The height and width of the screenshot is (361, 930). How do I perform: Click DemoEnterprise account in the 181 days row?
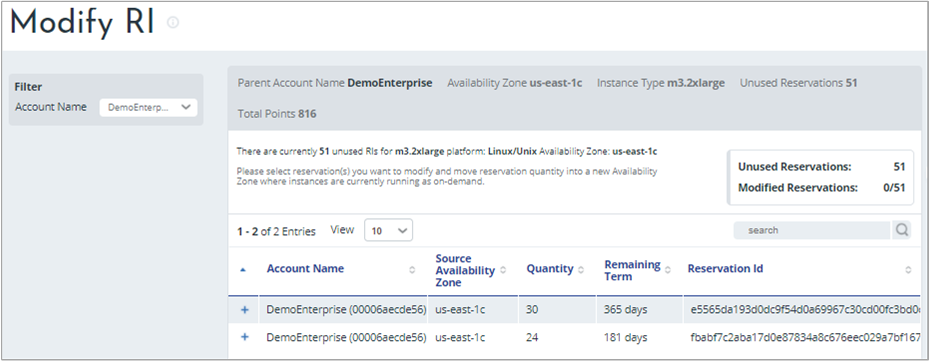346,337
